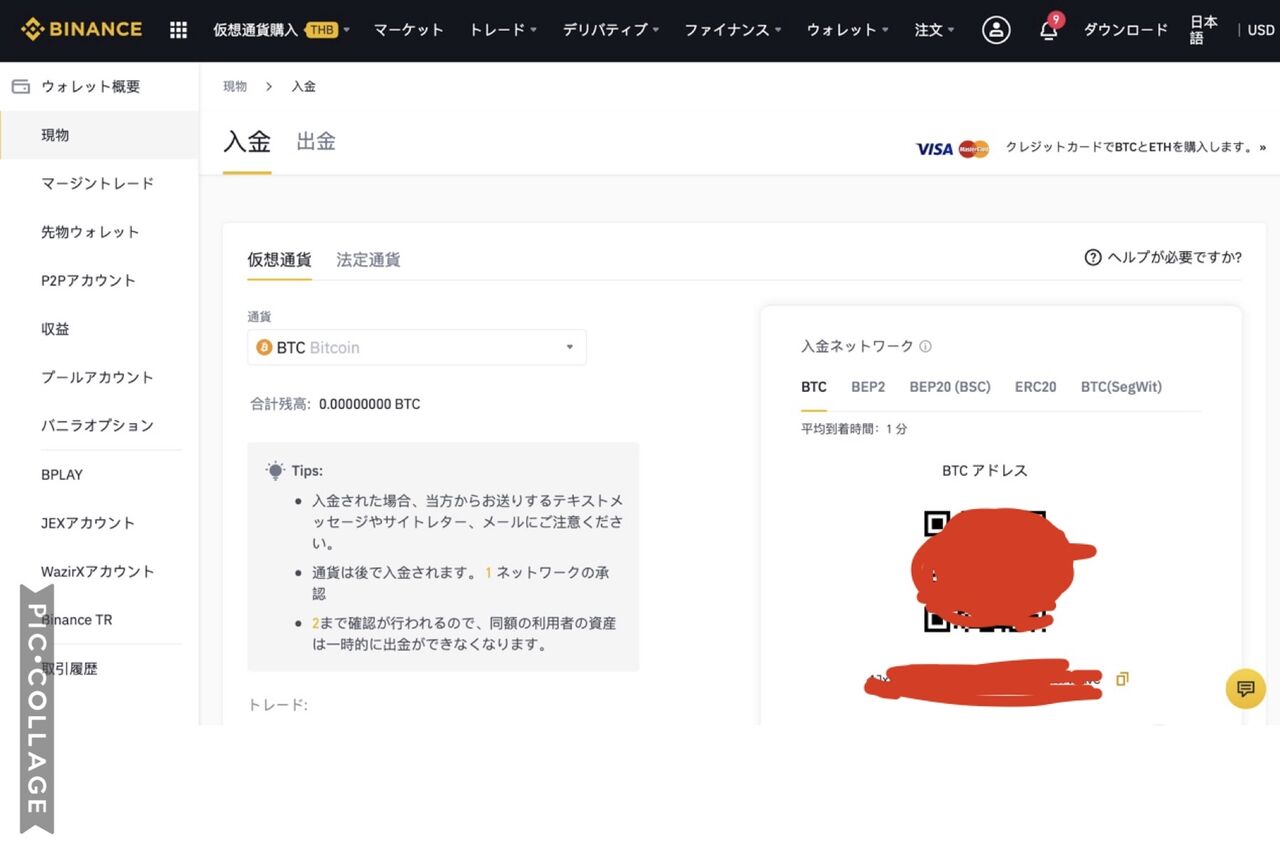Open the Binance apps grid icon
The width and height of the screenshot is (1280, 854).
177,29
